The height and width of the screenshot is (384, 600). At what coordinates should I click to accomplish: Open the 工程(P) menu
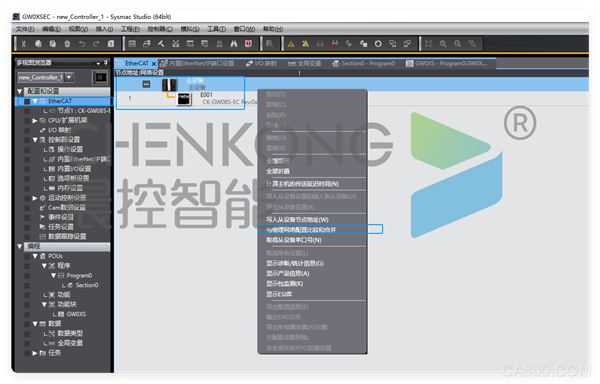[x=130, y=29]
